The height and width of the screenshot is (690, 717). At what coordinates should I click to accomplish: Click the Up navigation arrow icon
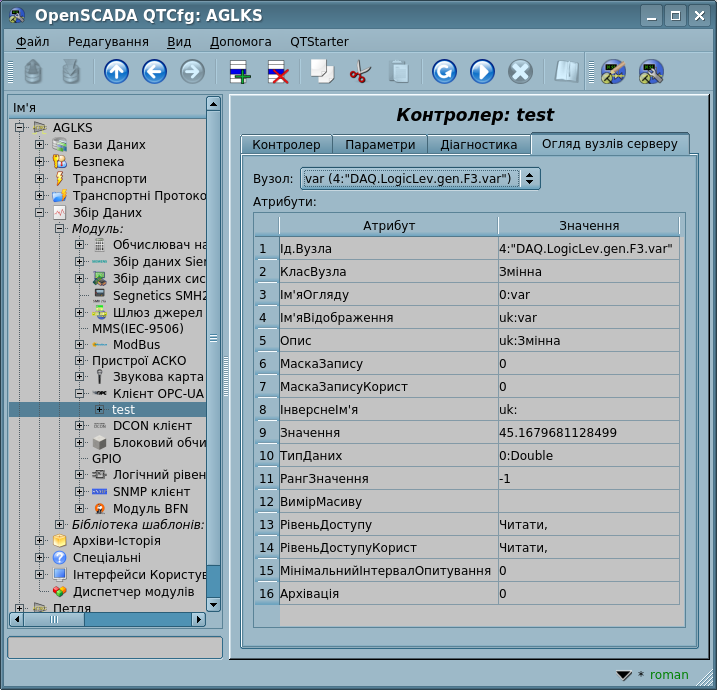click(117, 72)
